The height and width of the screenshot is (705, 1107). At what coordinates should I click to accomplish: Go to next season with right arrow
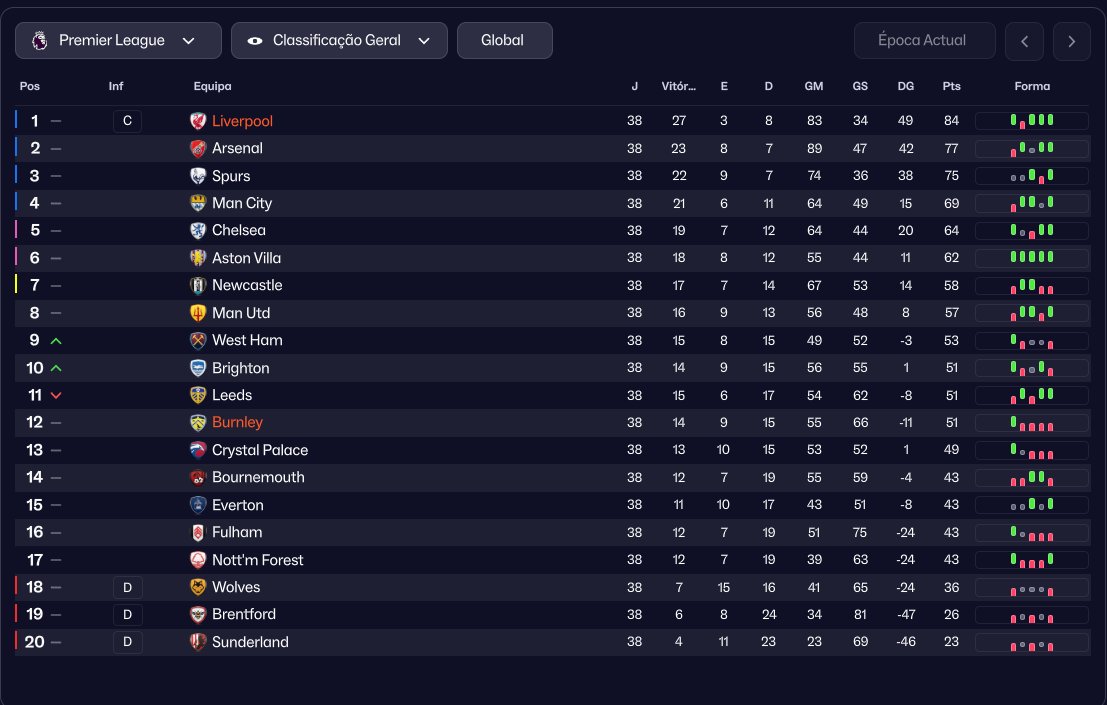point(1071,41)
